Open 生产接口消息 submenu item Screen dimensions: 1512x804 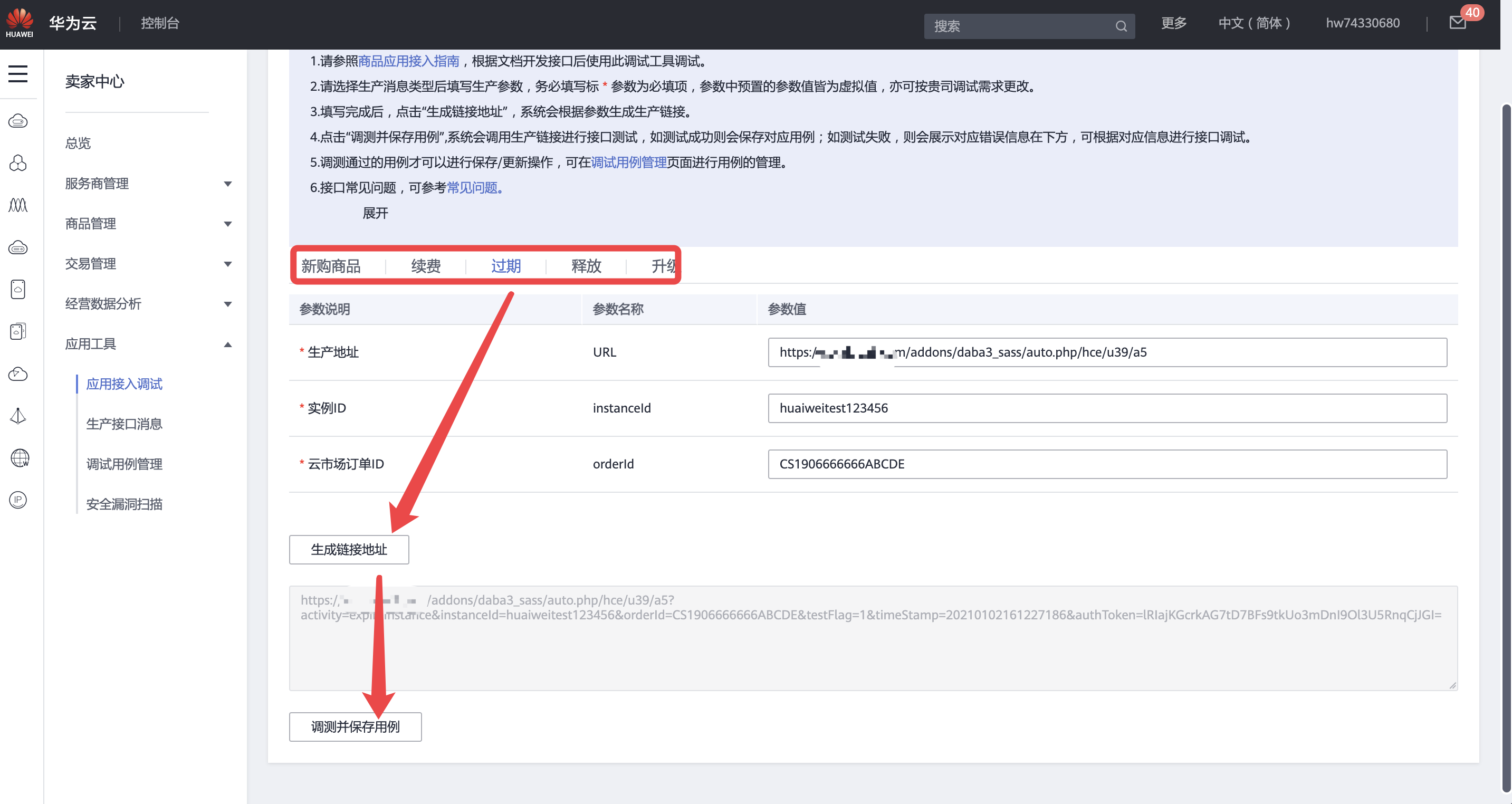(x=125, y=424)
